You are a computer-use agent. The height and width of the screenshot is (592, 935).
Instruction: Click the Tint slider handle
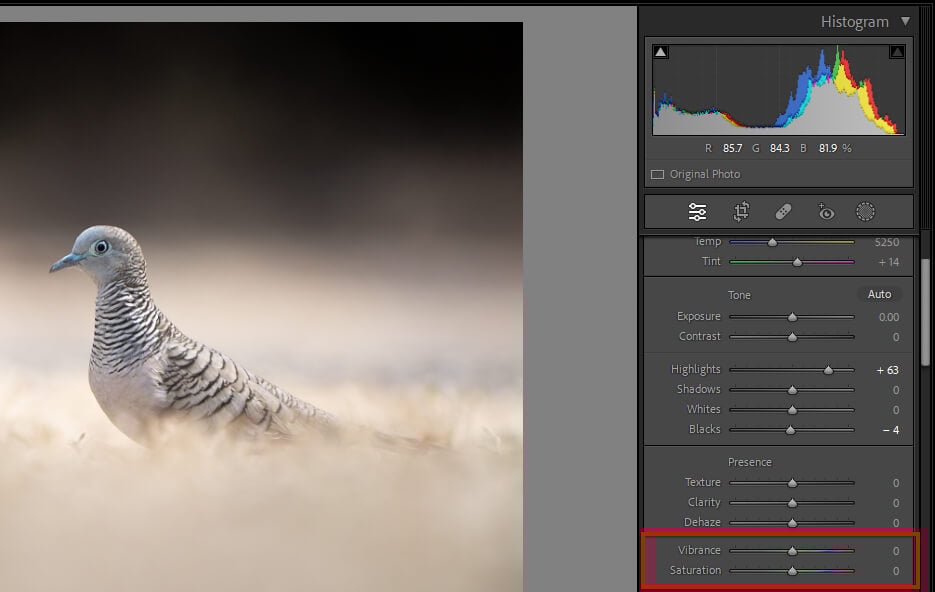click(x=797, y=262)
